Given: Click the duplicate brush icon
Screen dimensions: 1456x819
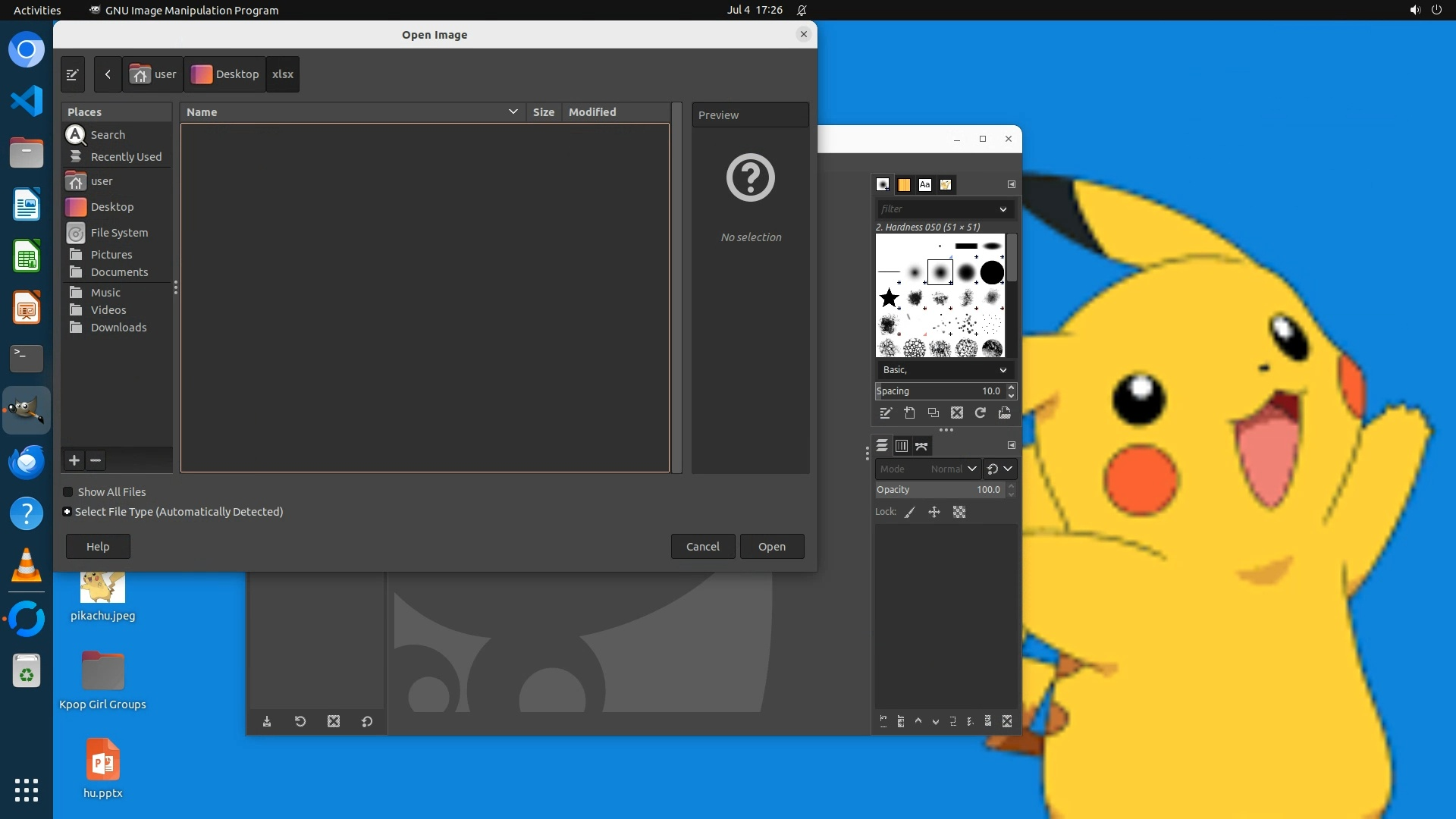Looking at the screenshot, I should pyautogui.click(x=934, y=413).
